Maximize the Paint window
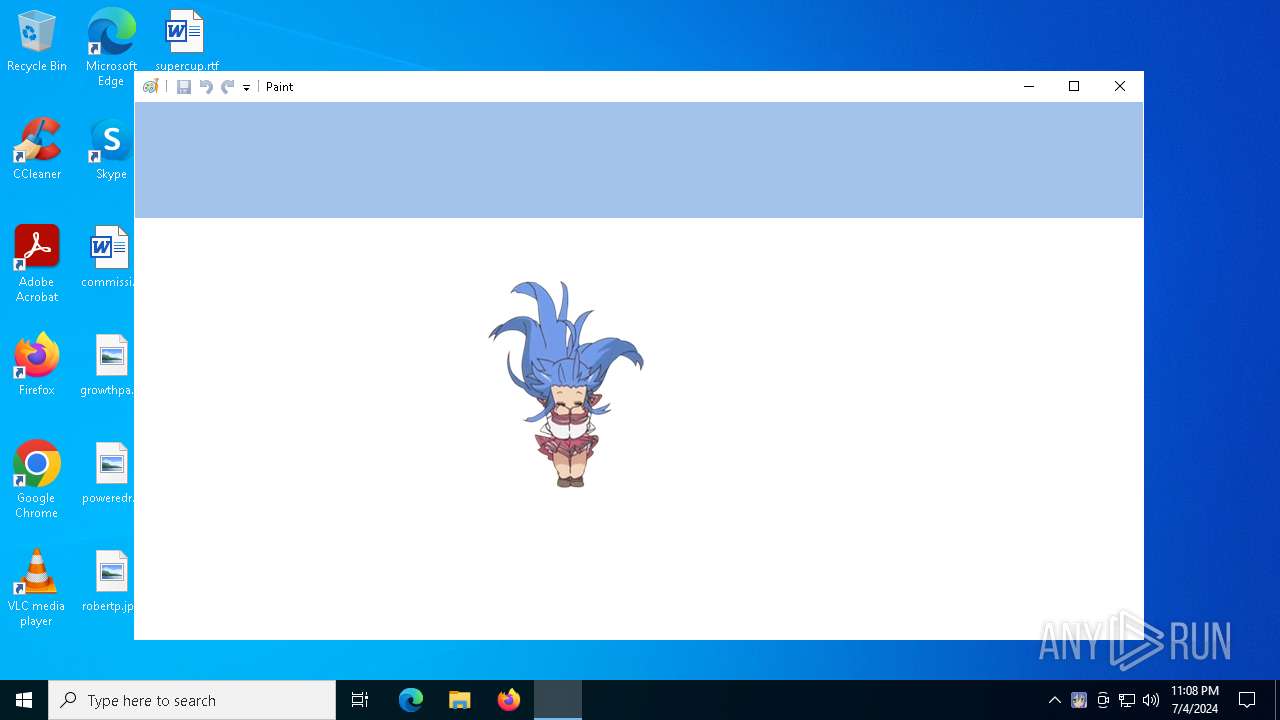Image resolution: width=1280 pixels, height=720 pixels. pos(1074,86)
